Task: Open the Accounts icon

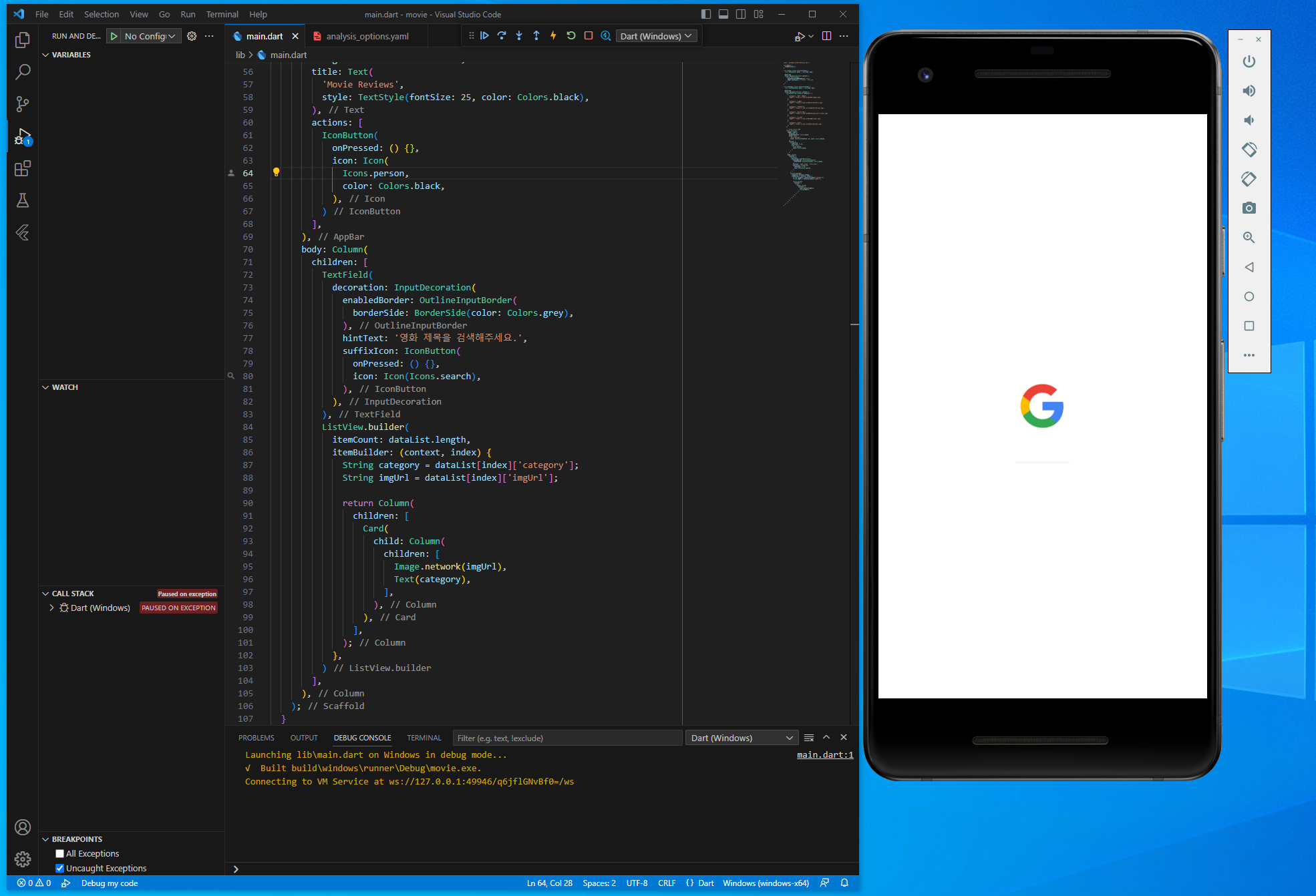Action: click(x=23, y=827)
